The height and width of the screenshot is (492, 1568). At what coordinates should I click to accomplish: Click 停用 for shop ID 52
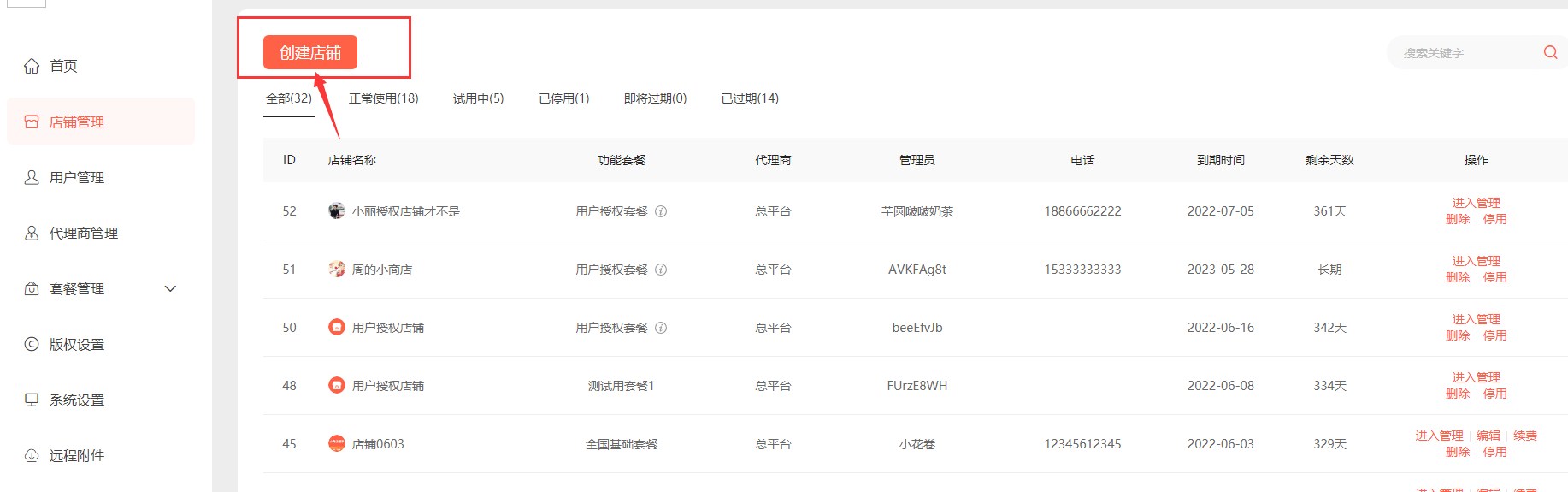[x=1495, y=219]
